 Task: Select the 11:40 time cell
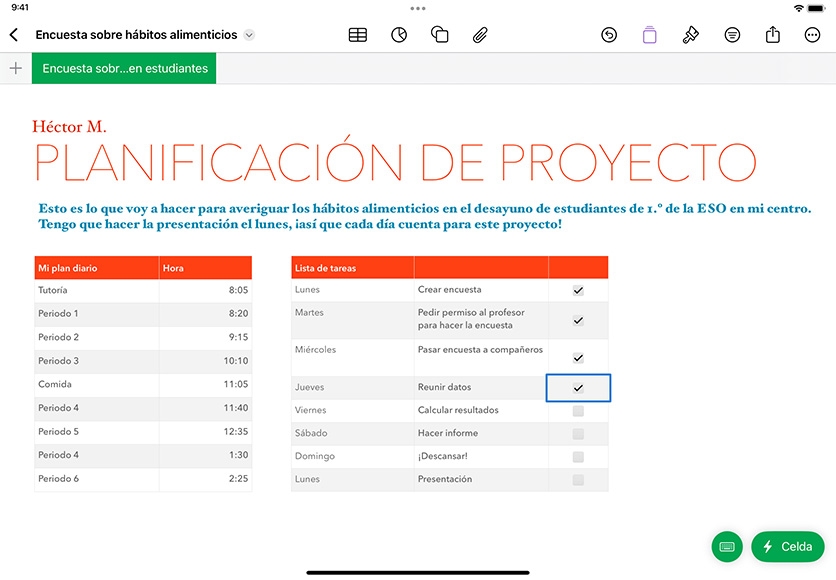[x=205, y=408]
